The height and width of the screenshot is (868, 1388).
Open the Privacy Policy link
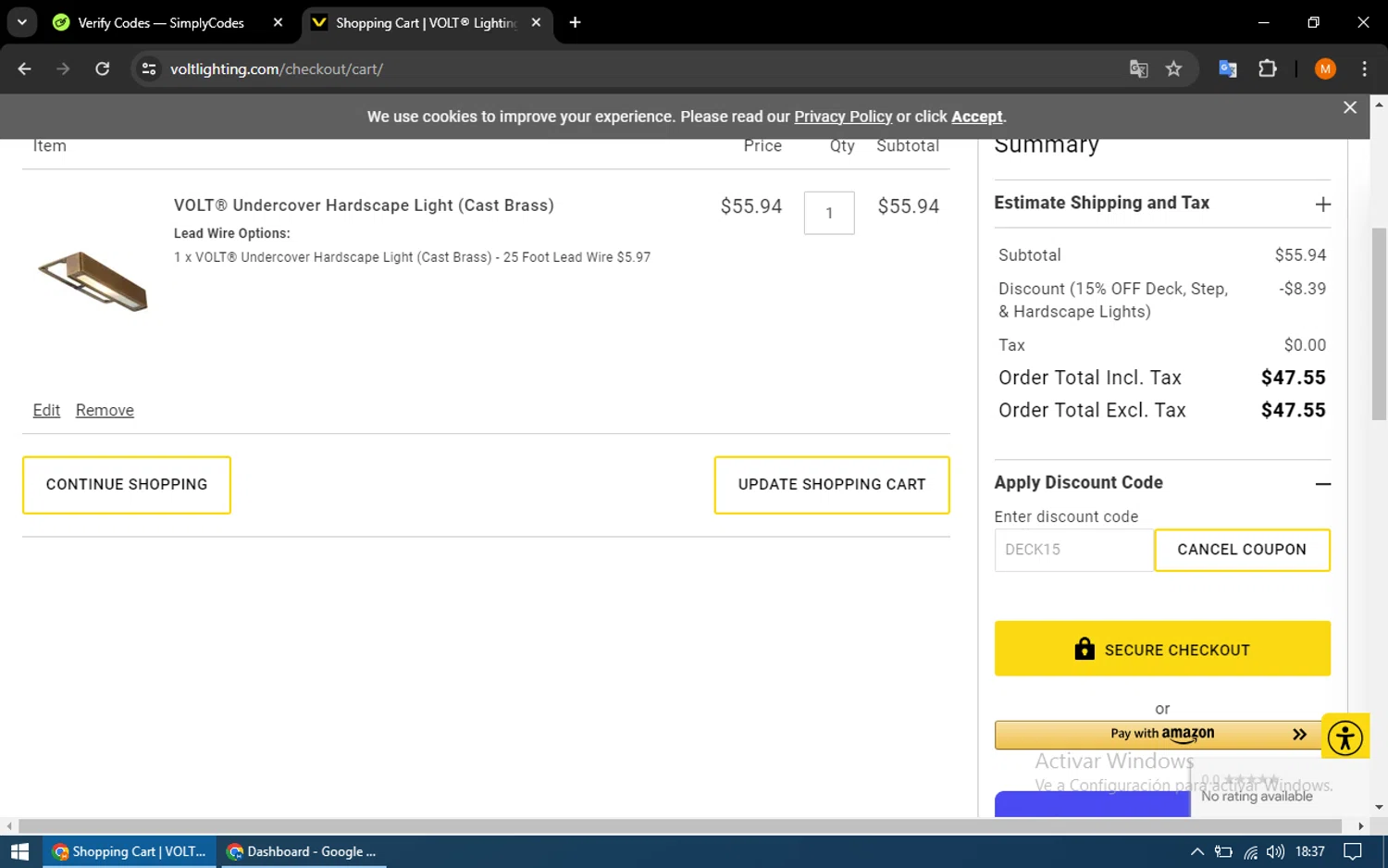point(843,117)
